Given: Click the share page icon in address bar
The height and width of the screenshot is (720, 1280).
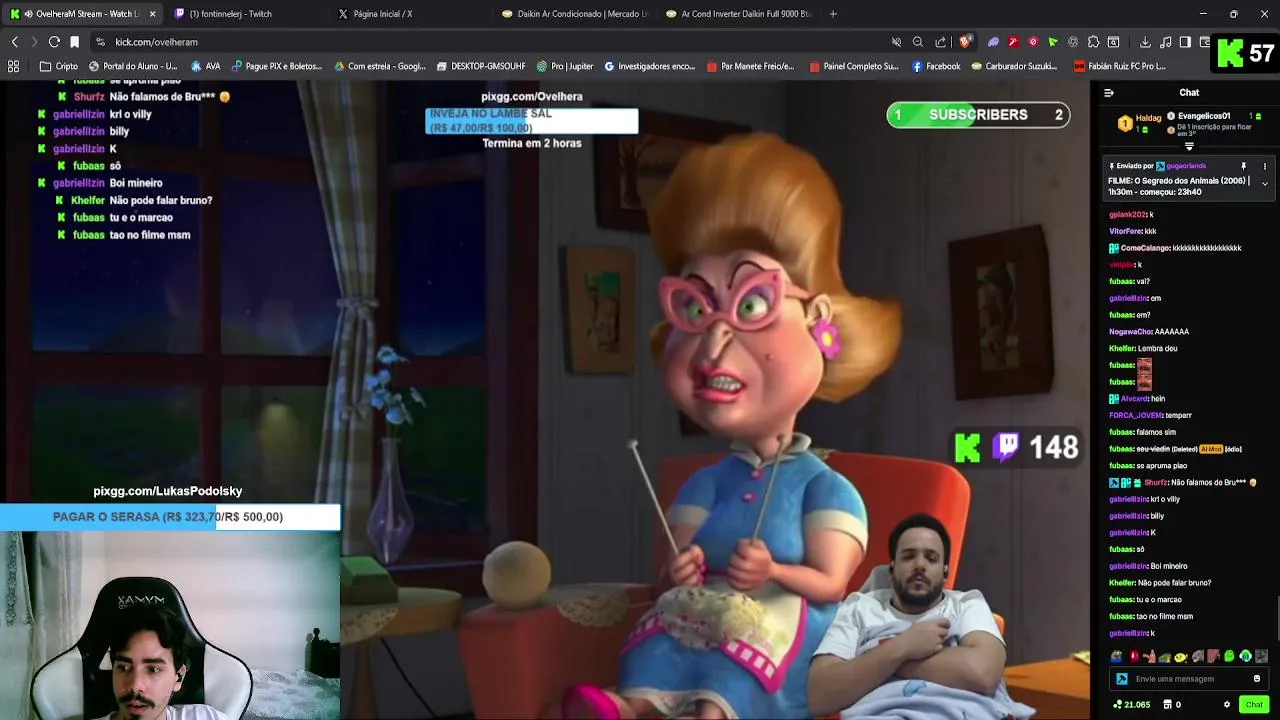Looking at the screenshot, I should [941, 42].
